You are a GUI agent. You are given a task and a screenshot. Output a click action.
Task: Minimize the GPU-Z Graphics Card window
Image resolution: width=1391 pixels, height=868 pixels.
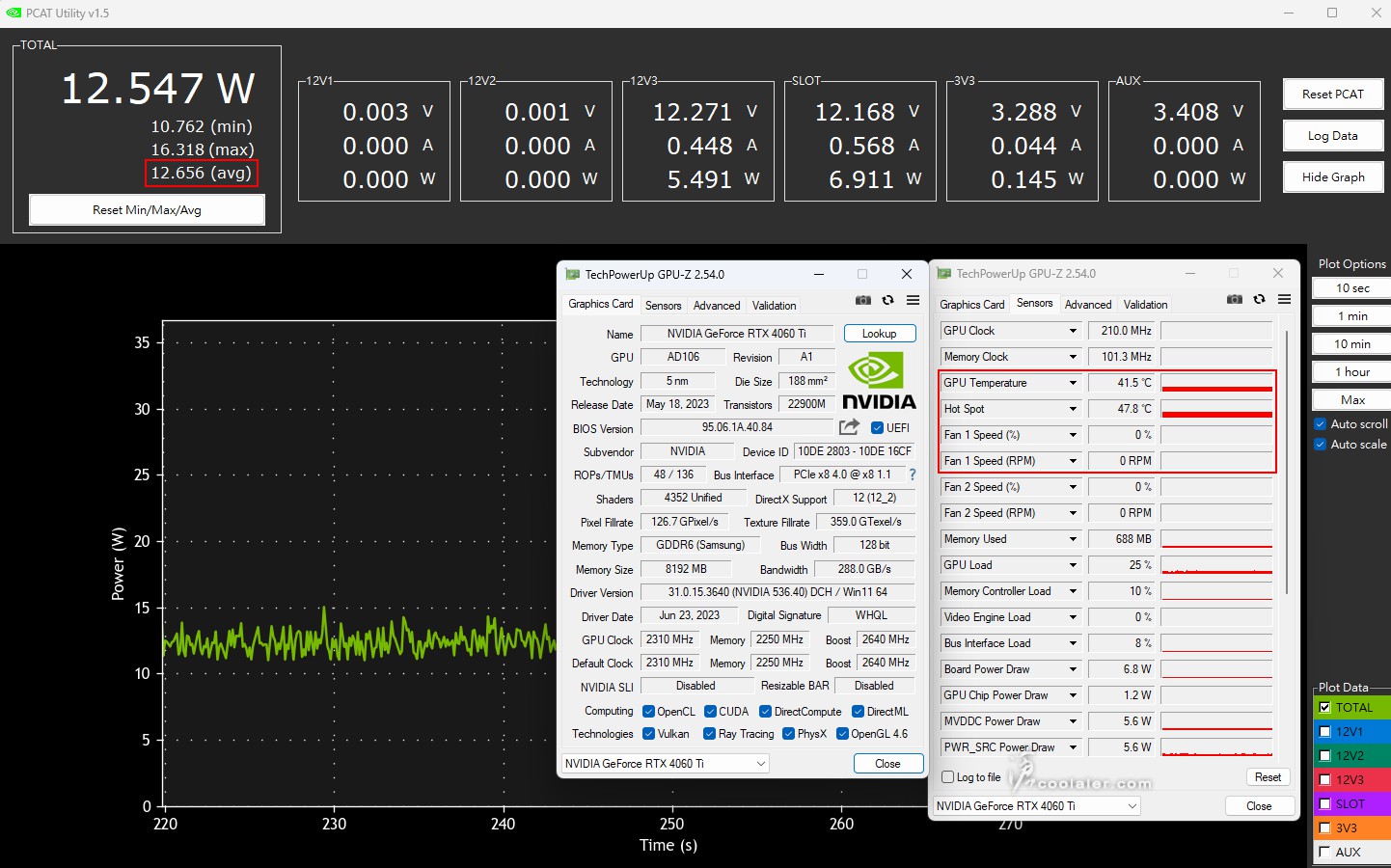point(819,275)
